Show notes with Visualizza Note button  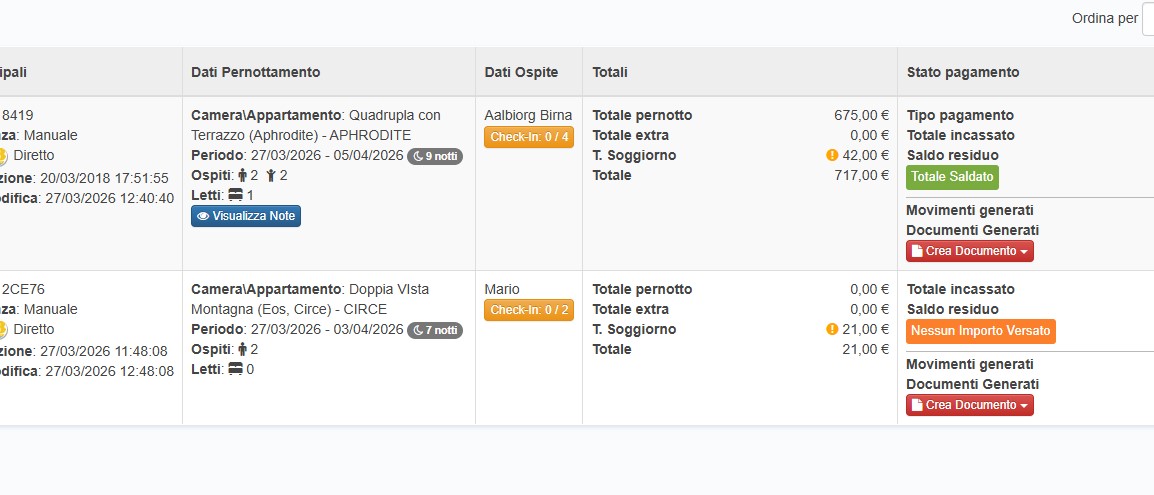pyautogui.click(x=246, y=216)
